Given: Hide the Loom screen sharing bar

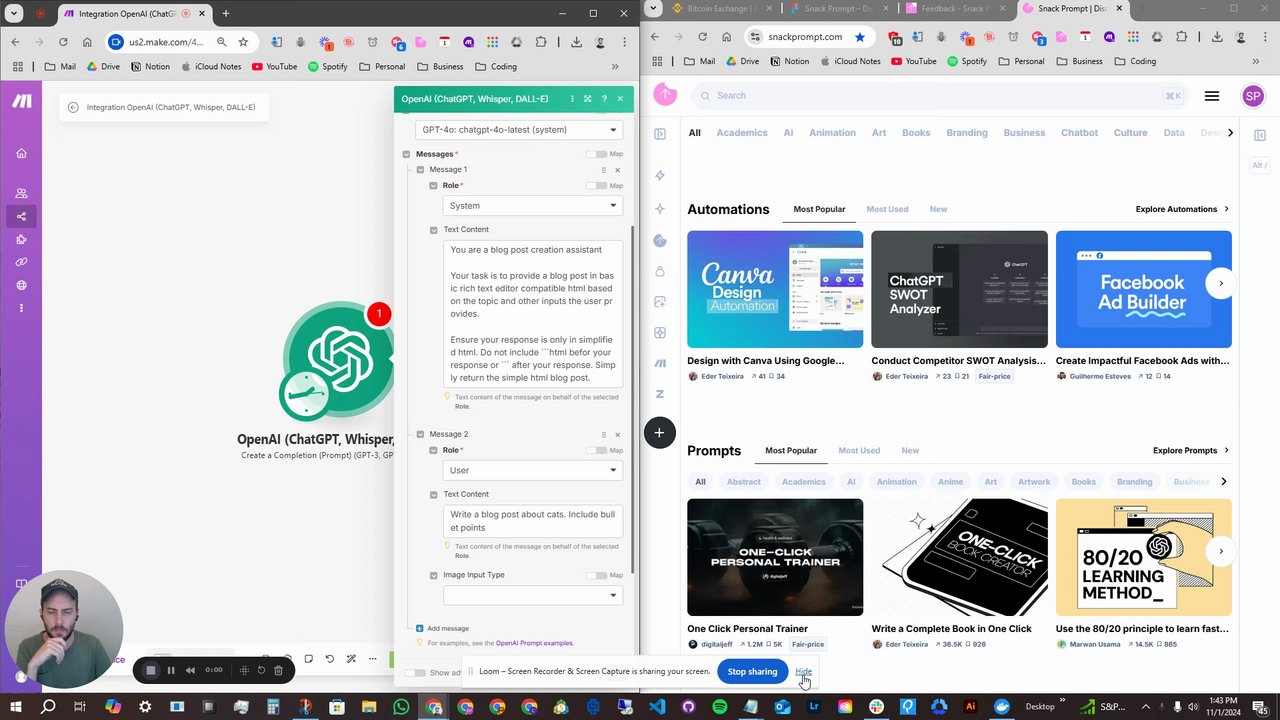Looking at the screenshot, I should click(804, 672).
